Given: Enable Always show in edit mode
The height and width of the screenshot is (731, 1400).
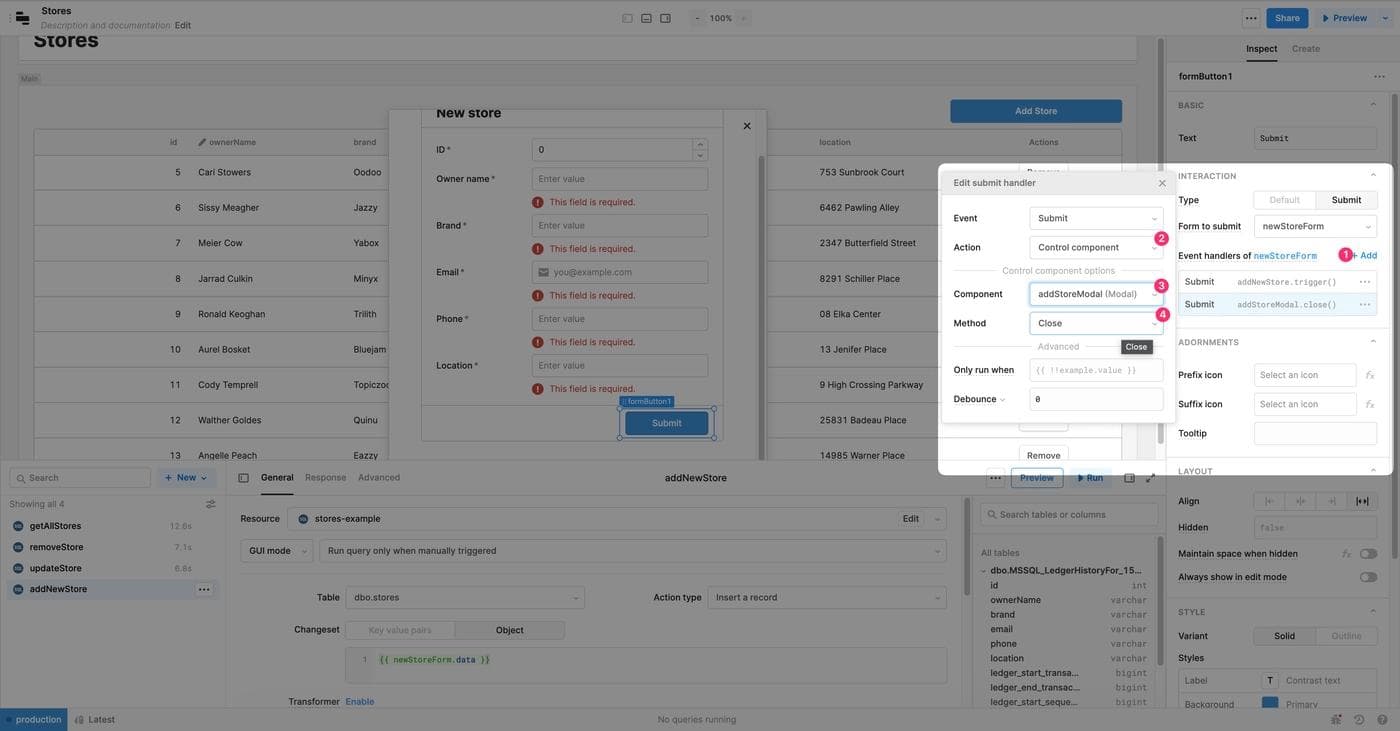Looking at the screenshot, I should tap(1367, 577).
